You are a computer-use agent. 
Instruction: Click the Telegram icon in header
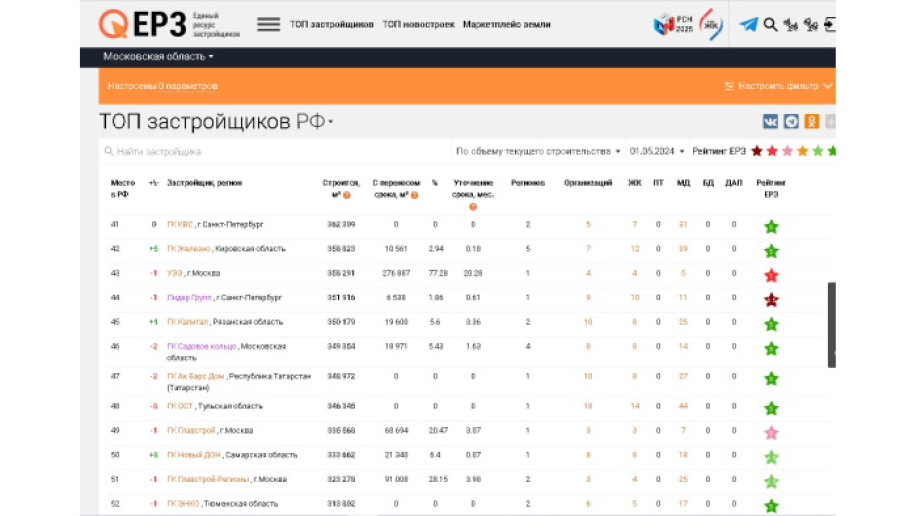coord(748,24)
